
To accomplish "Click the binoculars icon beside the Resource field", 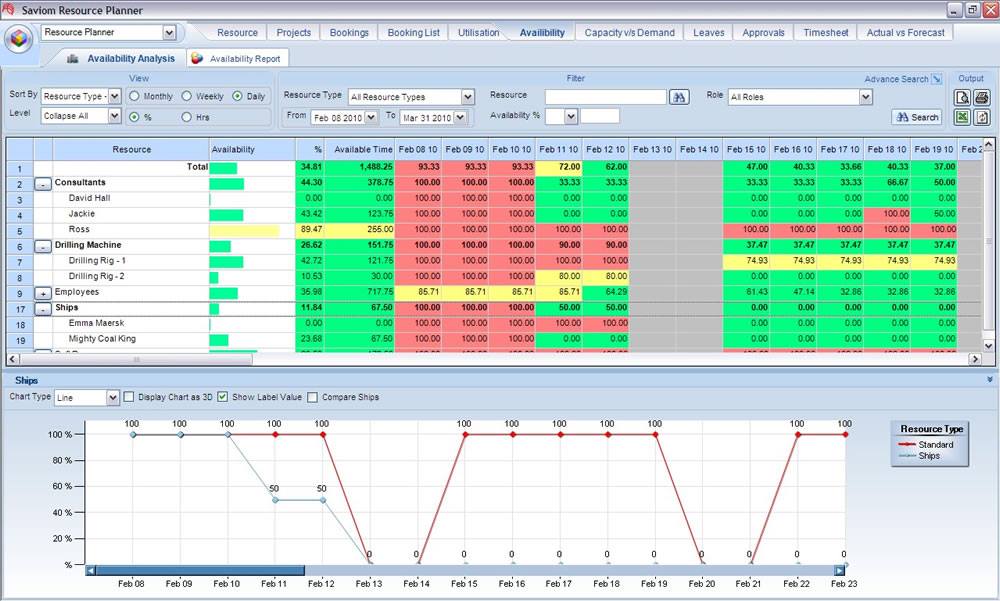I will [x=679, y=97].
